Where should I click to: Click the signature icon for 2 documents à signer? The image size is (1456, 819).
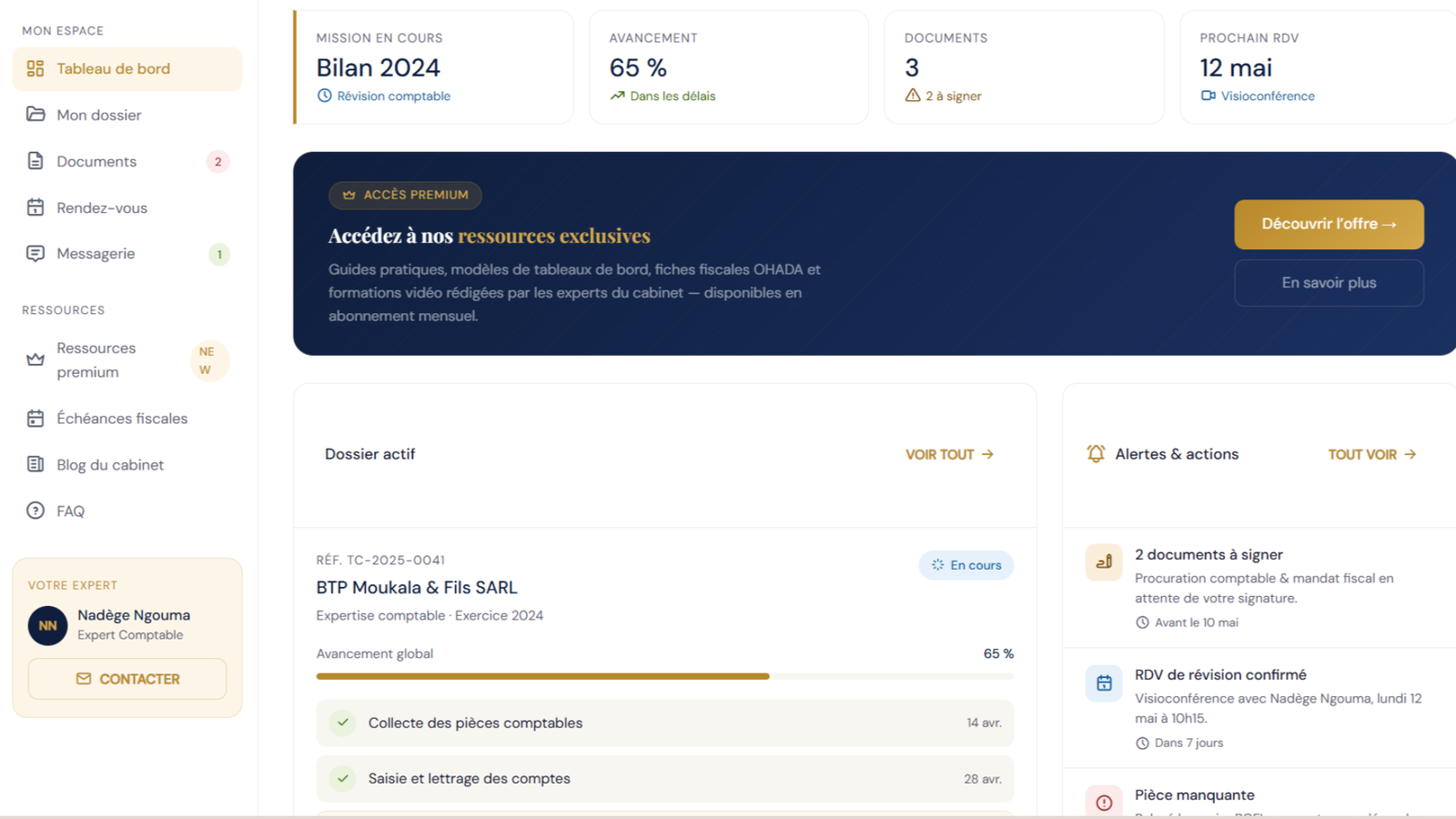(x=1104, y=562)
